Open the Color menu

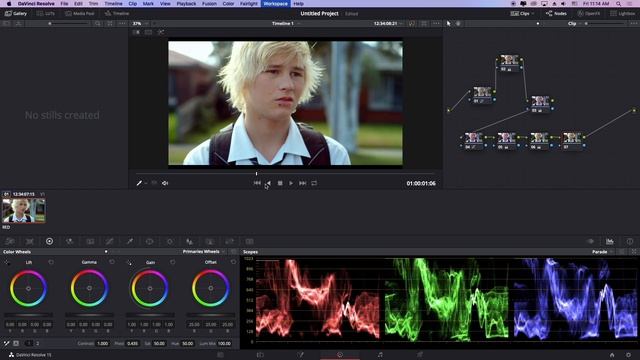pos(228,4)
